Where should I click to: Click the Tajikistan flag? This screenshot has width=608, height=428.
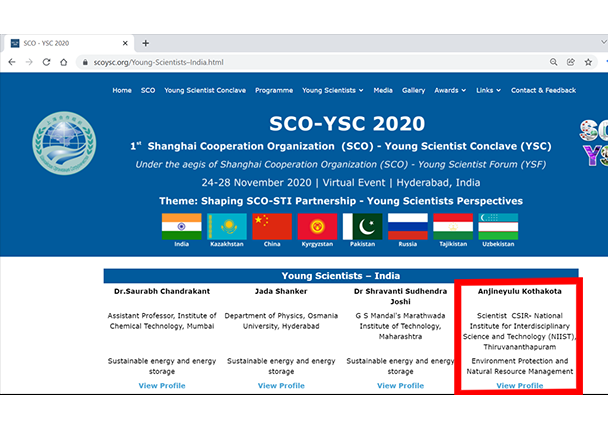[453, 226]
